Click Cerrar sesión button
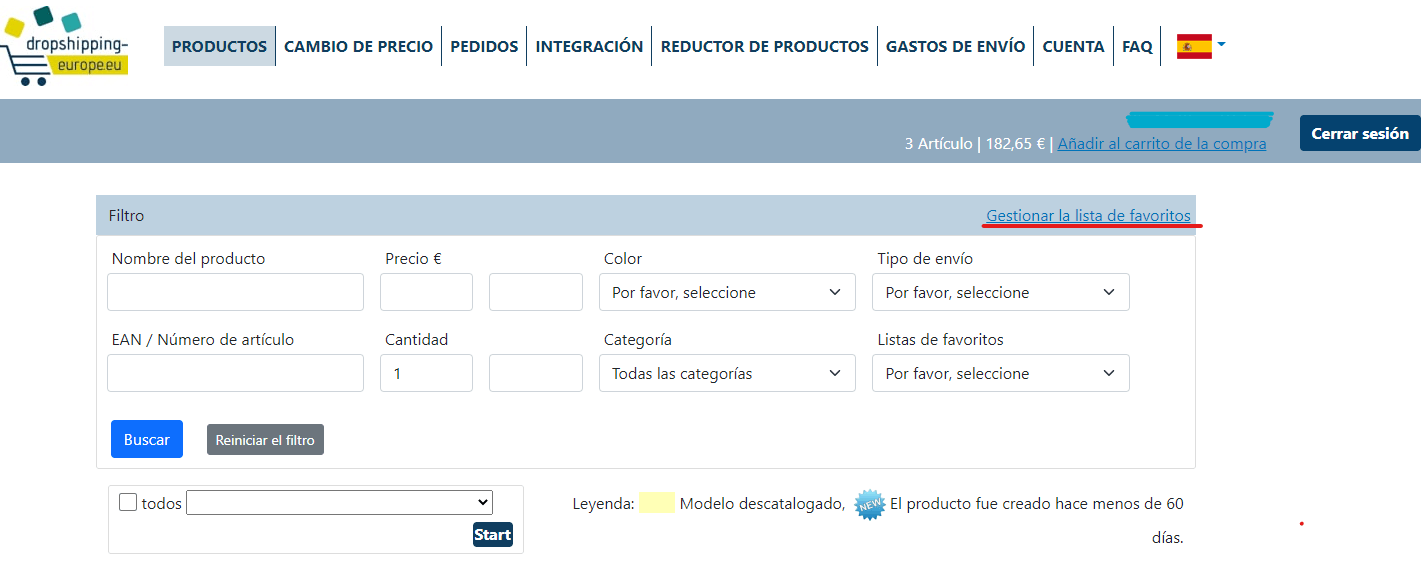The width and height of the screenshot is (1421, 575). [1360, 133]
